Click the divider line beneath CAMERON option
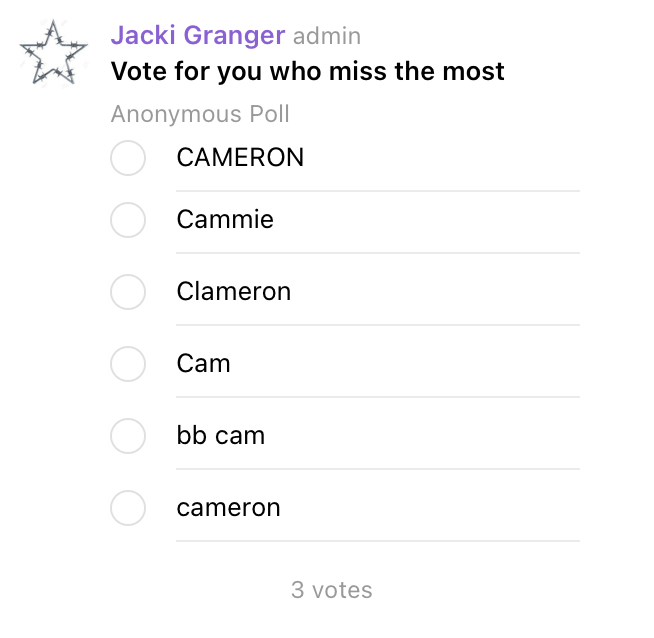 coord(378,191)
